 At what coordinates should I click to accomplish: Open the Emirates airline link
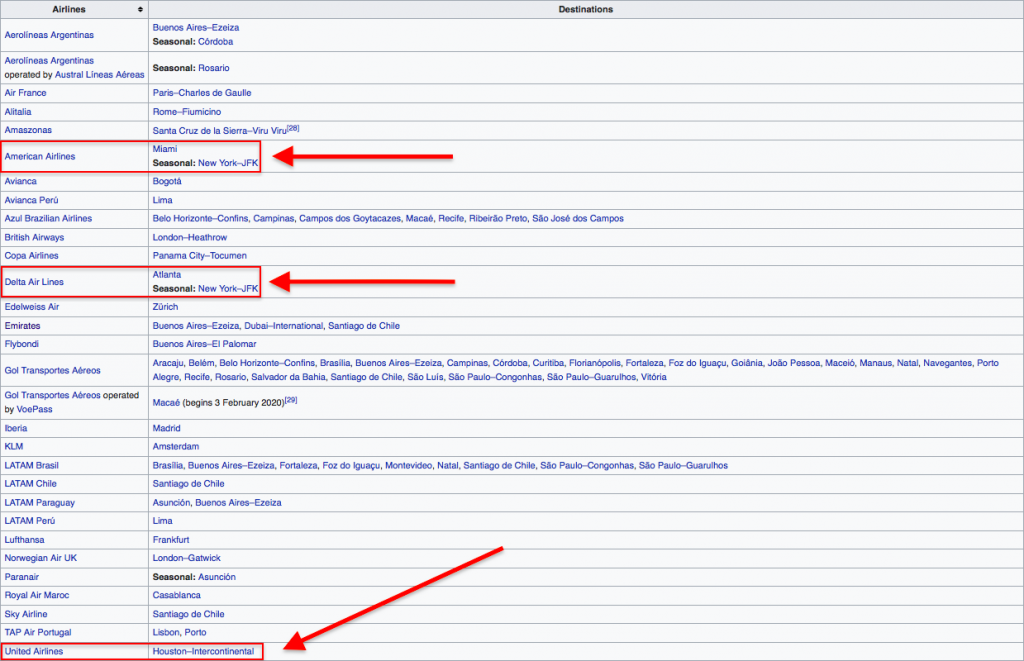(x=22, y=325)
